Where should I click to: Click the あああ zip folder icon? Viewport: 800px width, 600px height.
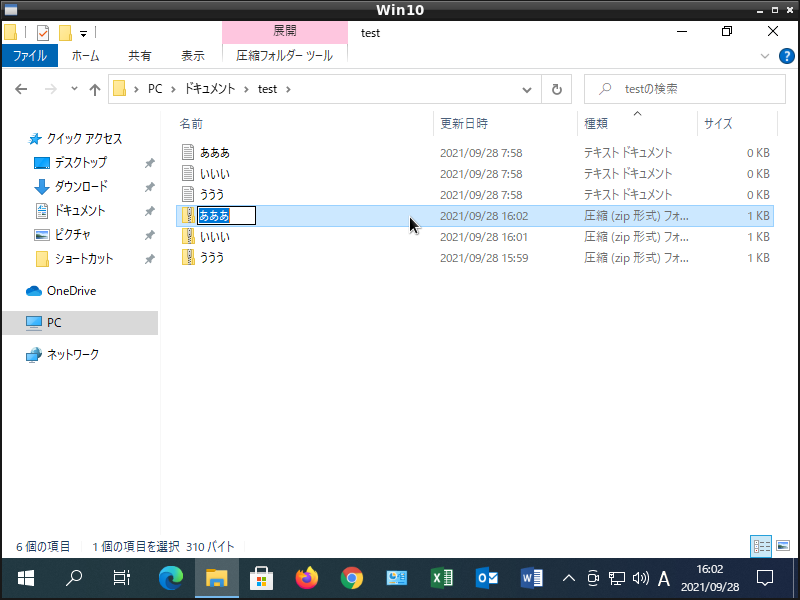click(188, 216)
